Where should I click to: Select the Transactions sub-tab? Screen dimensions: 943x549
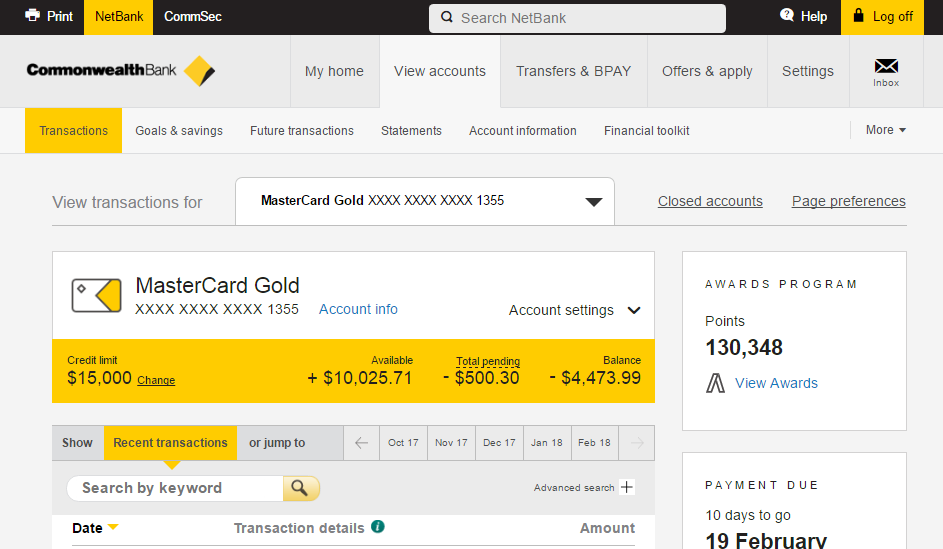point(73,130)
